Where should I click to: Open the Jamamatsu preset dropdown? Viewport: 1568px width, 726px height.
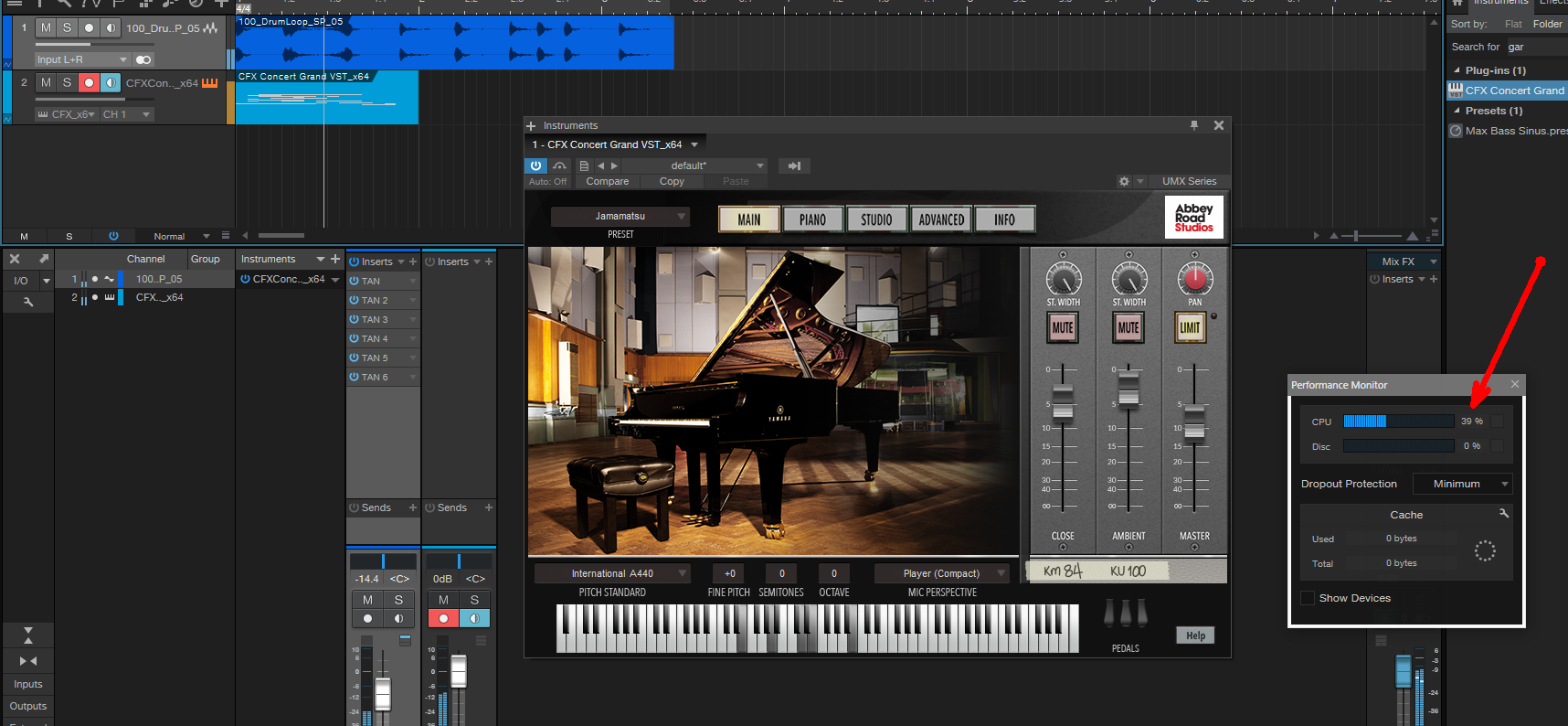pos(620,216)
